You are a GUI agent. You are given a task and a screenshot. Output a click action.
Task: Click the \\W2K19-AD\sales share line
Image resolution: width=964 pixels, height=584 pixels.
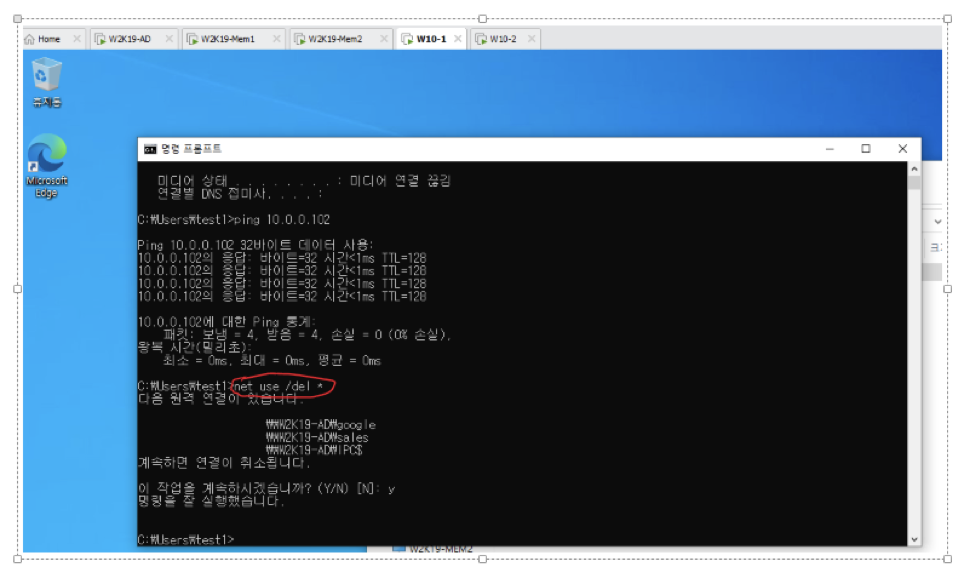click(x=317, y=438)
